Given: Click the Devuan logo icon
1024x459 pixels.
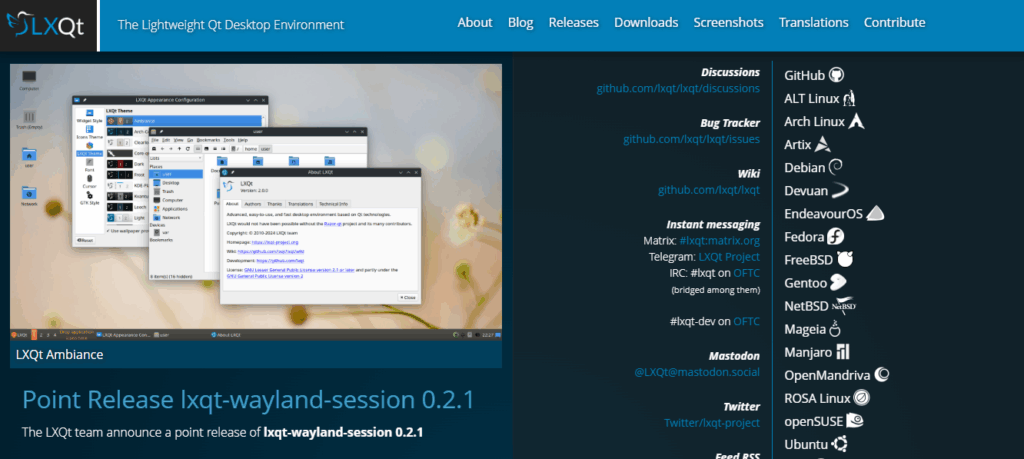Looking at the screenshot, I should 840,191.
